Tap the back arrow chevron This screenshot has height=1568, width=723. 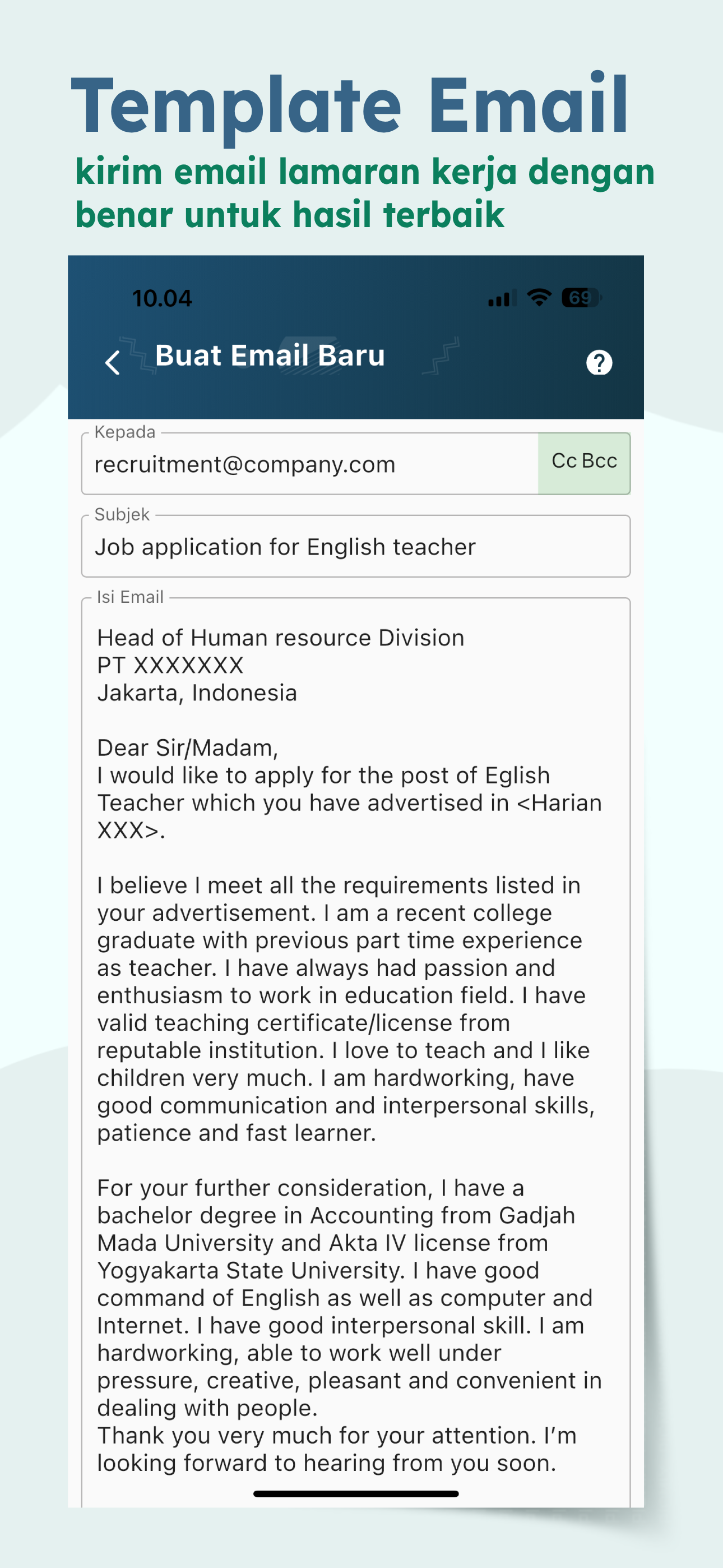coord(113,362)
